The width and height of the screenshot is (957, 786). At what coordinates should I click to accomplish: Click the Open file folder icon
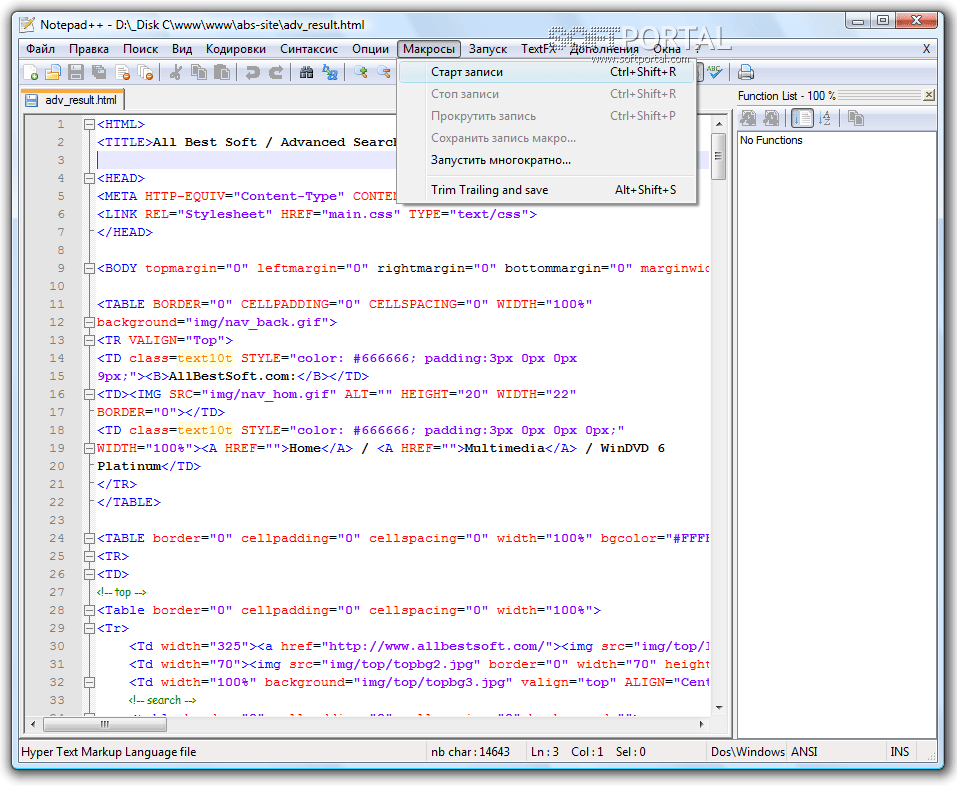[53, 72]
